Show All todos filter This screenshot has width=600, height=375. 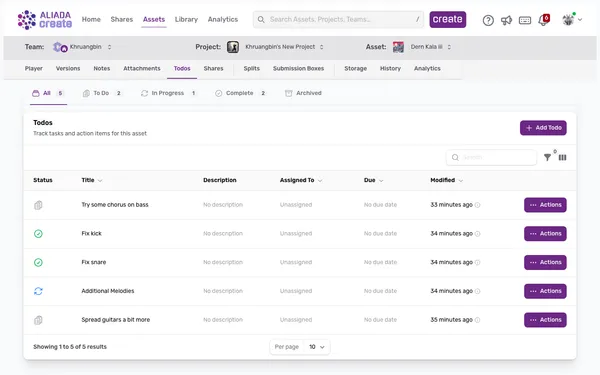48,93
